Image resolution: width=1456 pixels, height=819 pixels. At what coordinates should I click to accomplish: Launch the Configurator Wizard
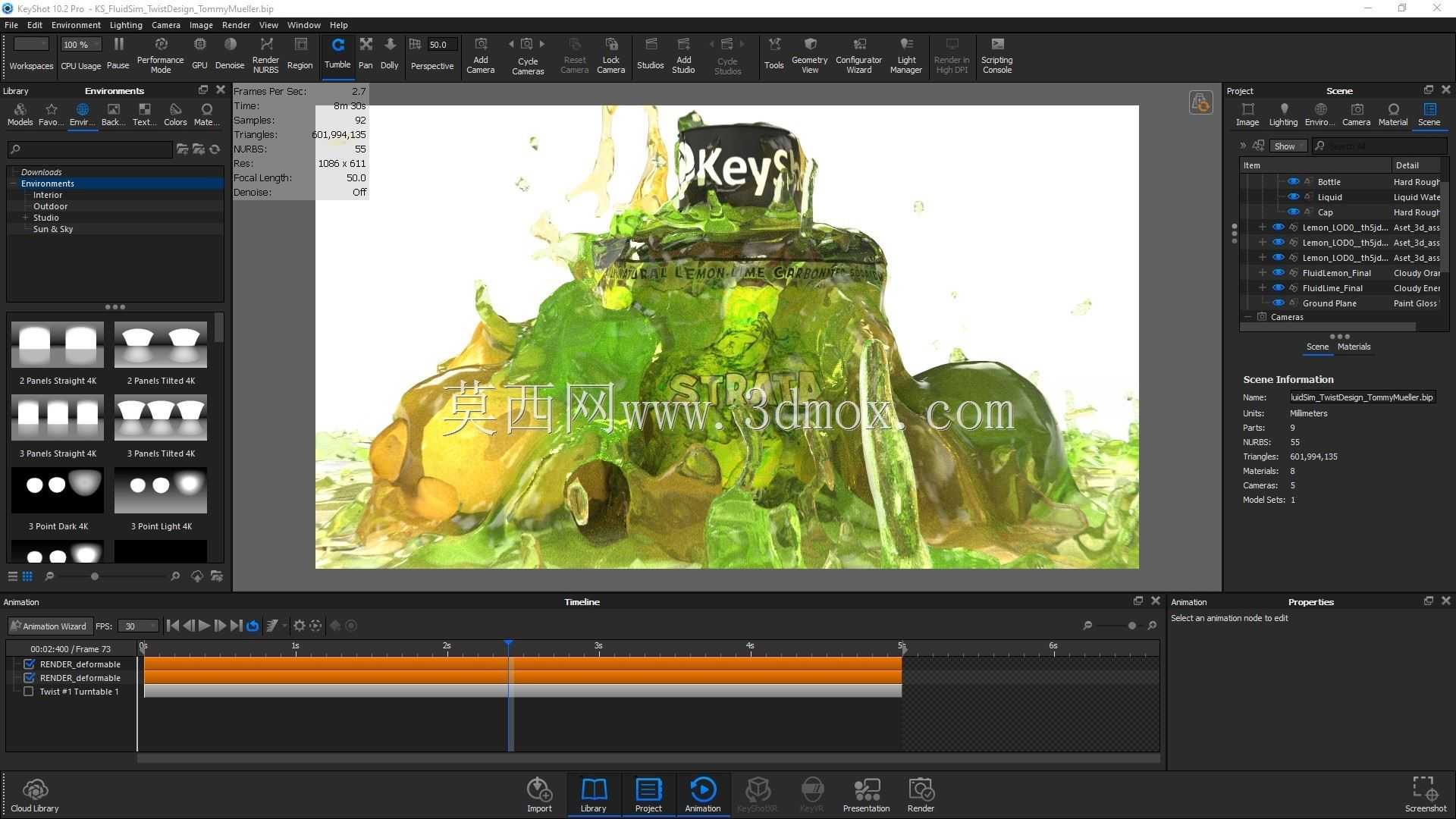[859, 55]
